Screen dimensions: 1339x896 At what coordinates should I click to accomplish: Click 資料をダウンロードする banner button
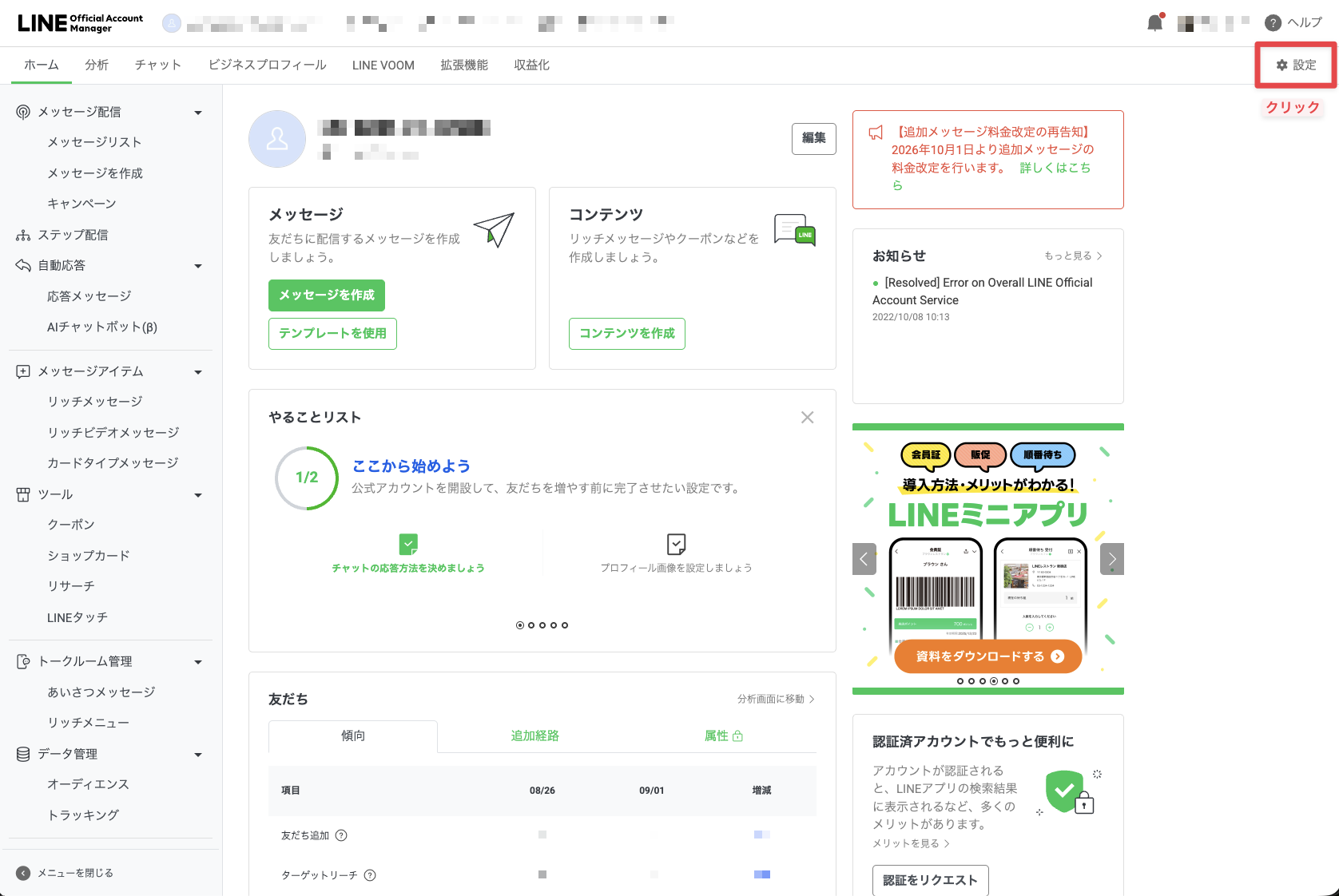988,656
